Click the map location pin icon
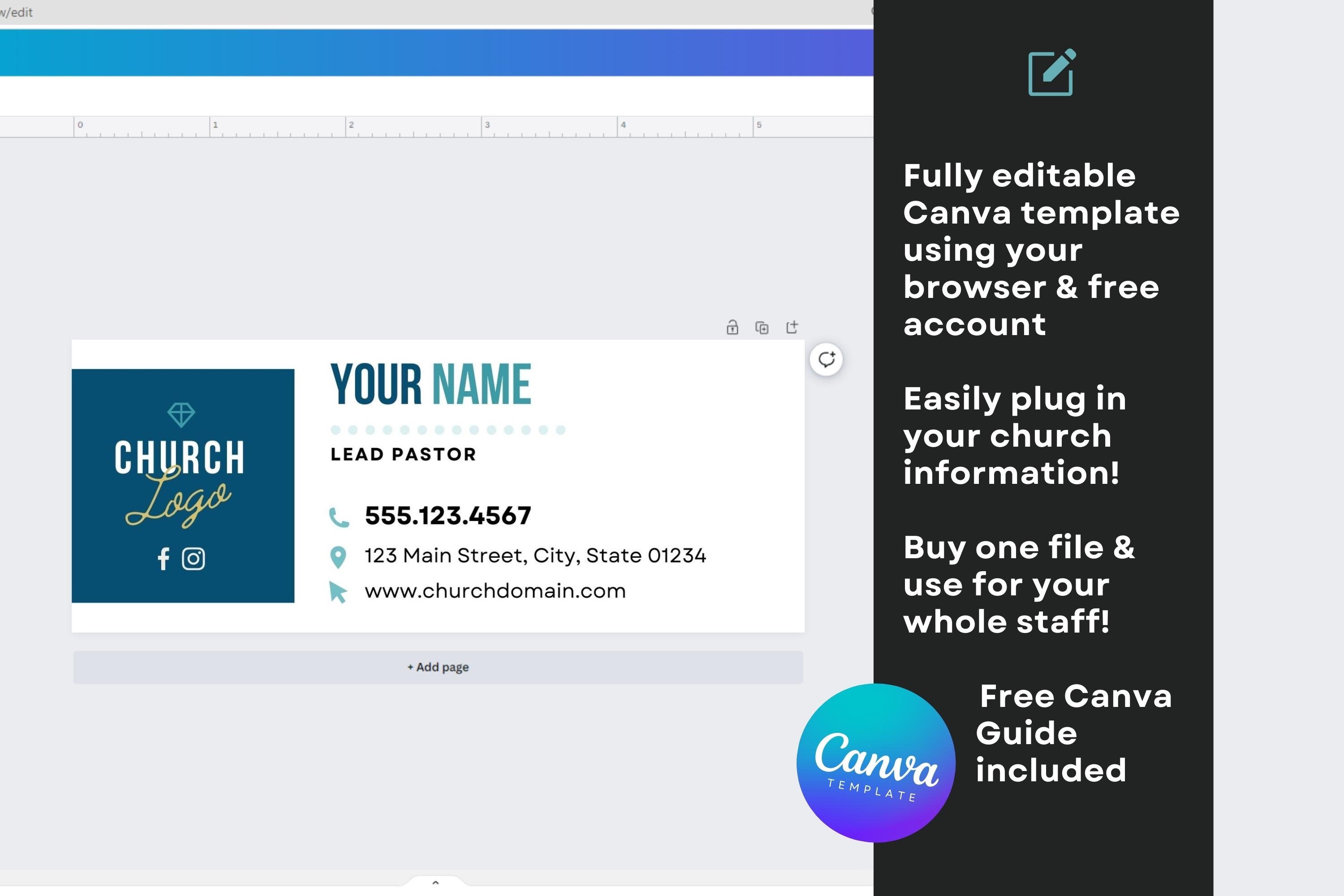 click(x=338, y=557)
